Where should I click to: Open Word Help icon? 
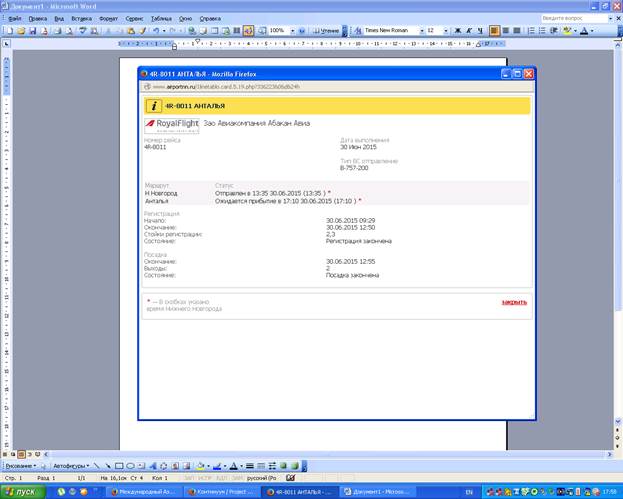coord(302,31)
